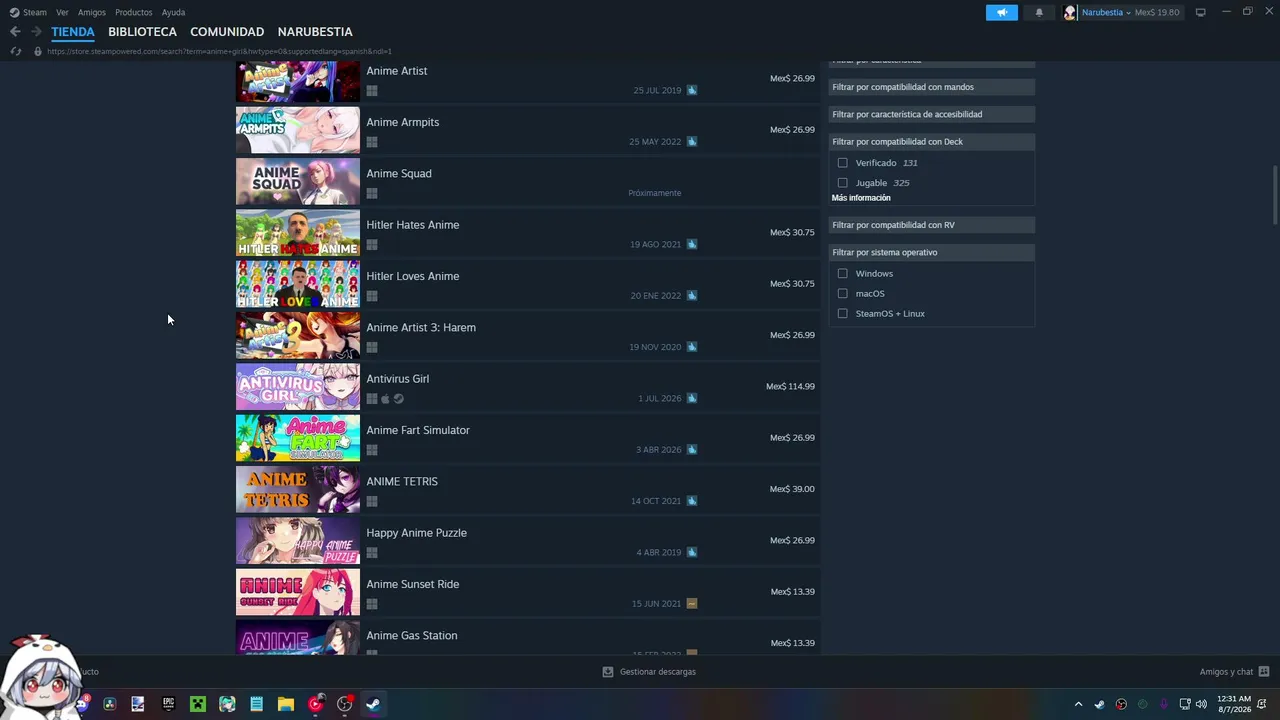The width and height of the screenshot is (1280, 720).
Task: Click the downloads icon beside Gestionar descargas
Action: [x=608, y=672]
